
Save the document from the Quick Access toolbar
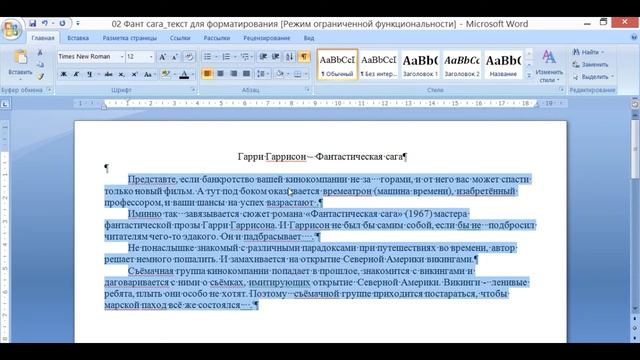point(32,23)
